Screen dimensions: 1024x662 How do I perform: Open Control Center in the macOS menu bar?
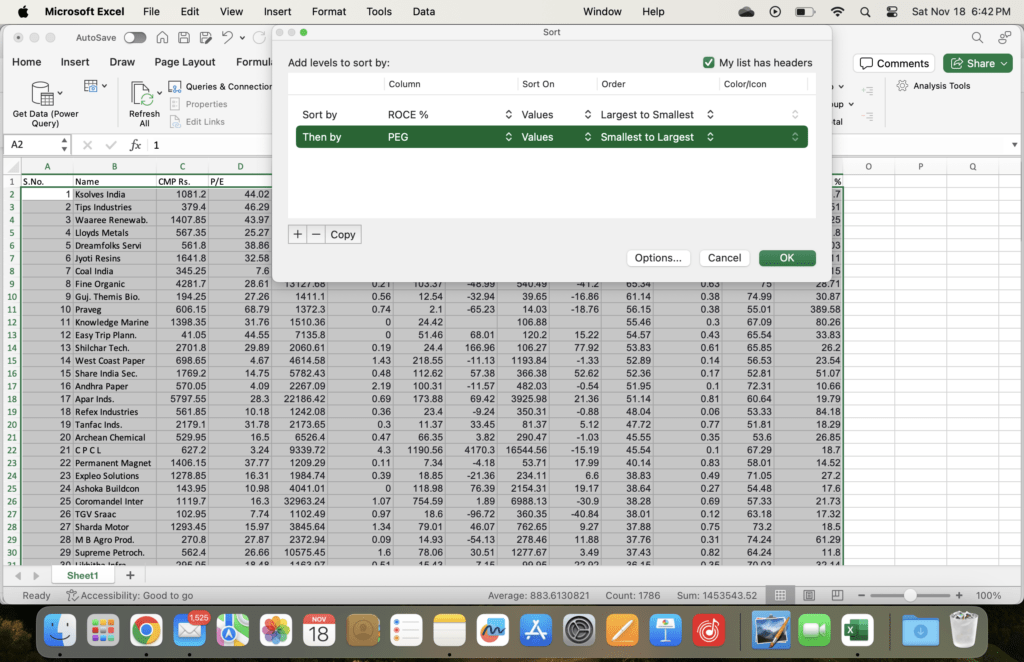click(892, 12)
